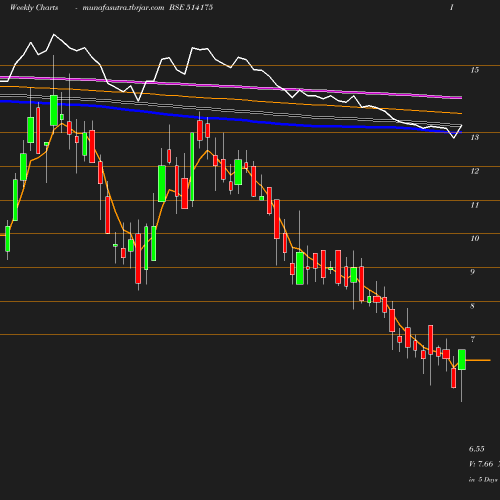The height and width of the screenshot is (500, 500).
Task: Click the price axis label 13
Action: [475, 137]
